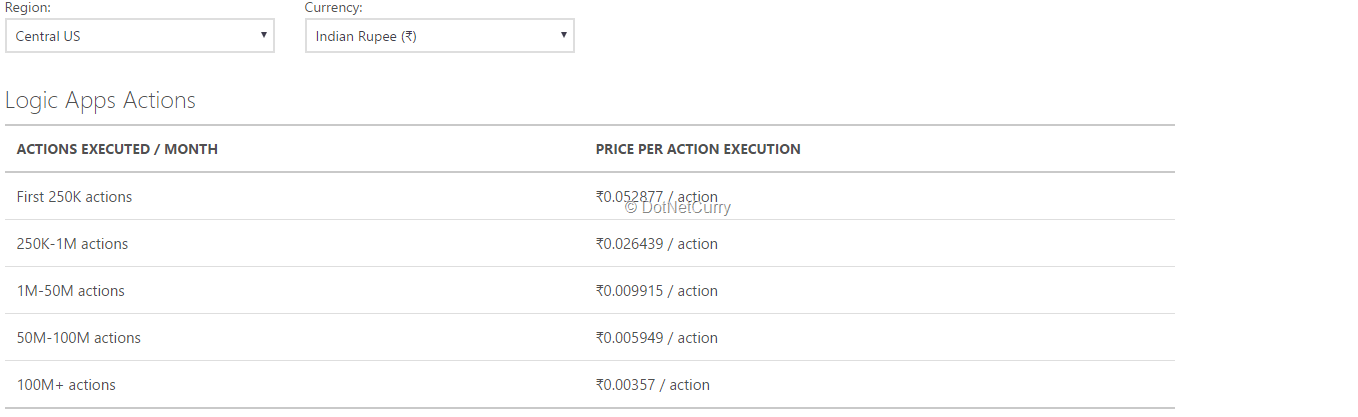
Task: Click the "Currency:" label
Action: point(335,7)
